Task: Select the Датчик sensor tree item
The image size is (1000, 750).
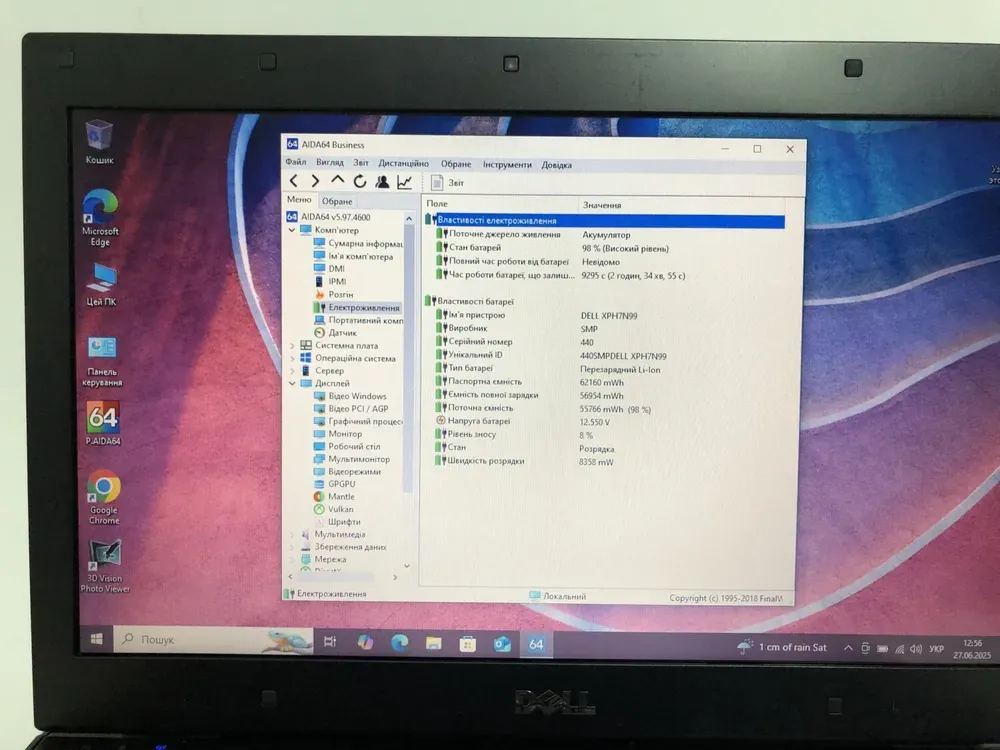Action: pos(342,333)
